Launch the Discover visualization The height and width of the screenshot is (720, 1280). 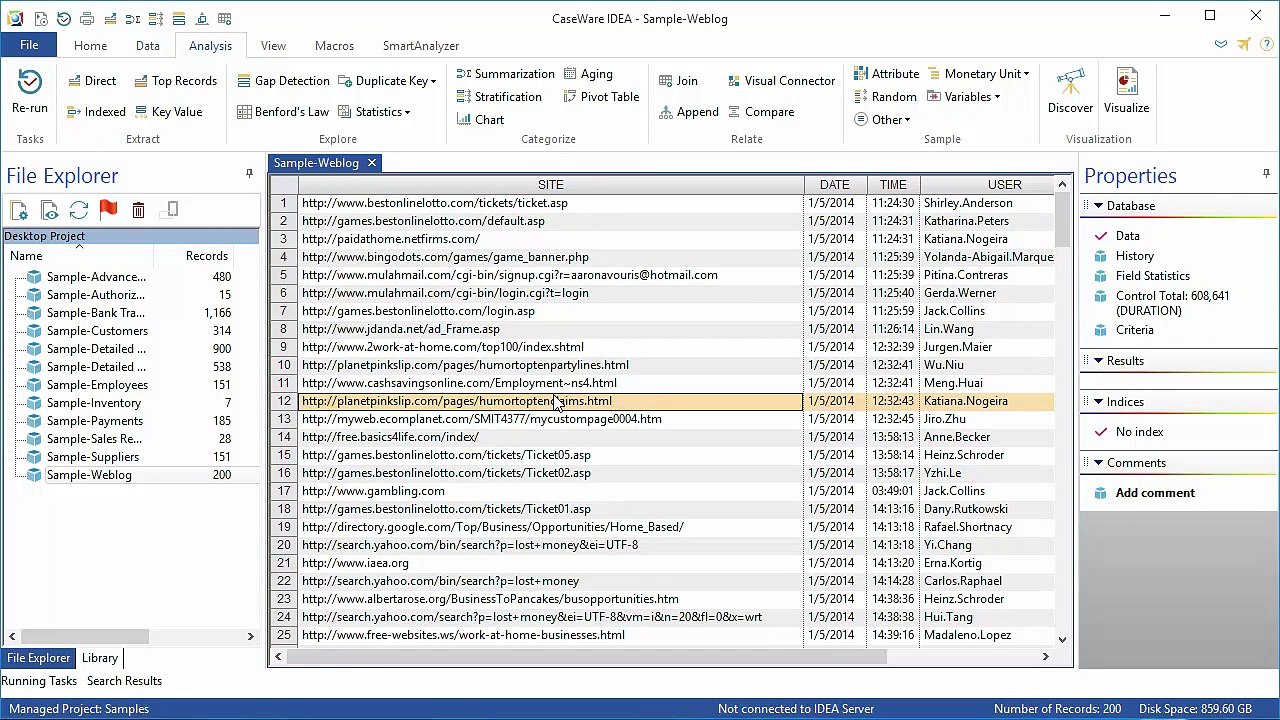[x=1070, y=92]
